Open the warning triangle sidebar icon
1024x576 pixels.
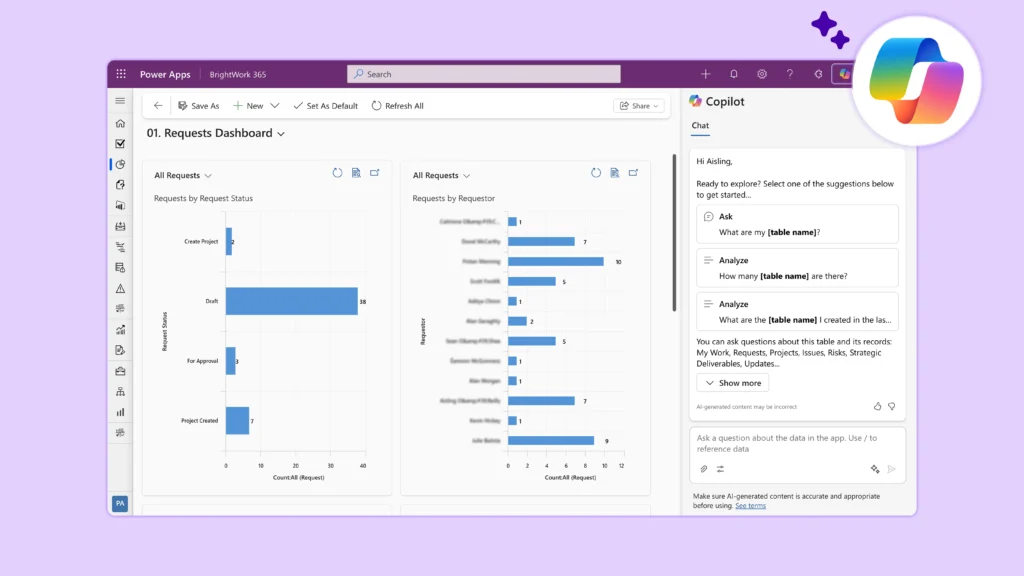point(120,288)
